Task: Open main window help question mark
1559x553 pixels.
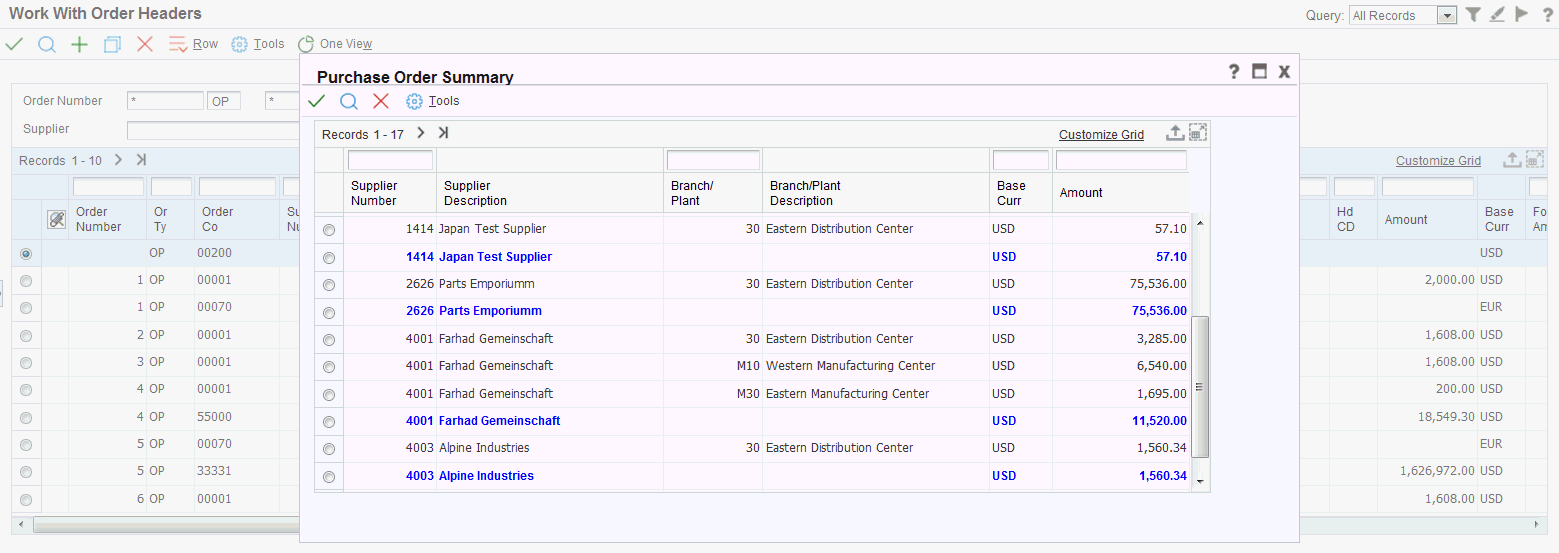Action: click(1547, 14)
